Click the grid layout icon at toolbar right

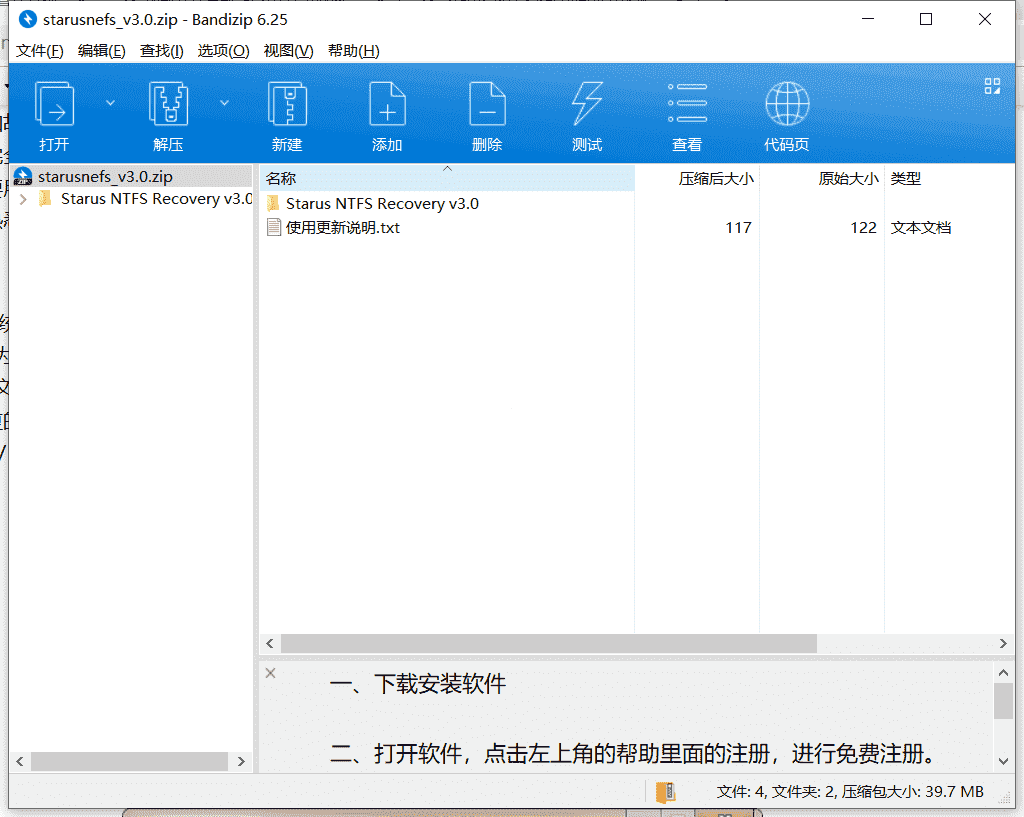coord(992,86)
